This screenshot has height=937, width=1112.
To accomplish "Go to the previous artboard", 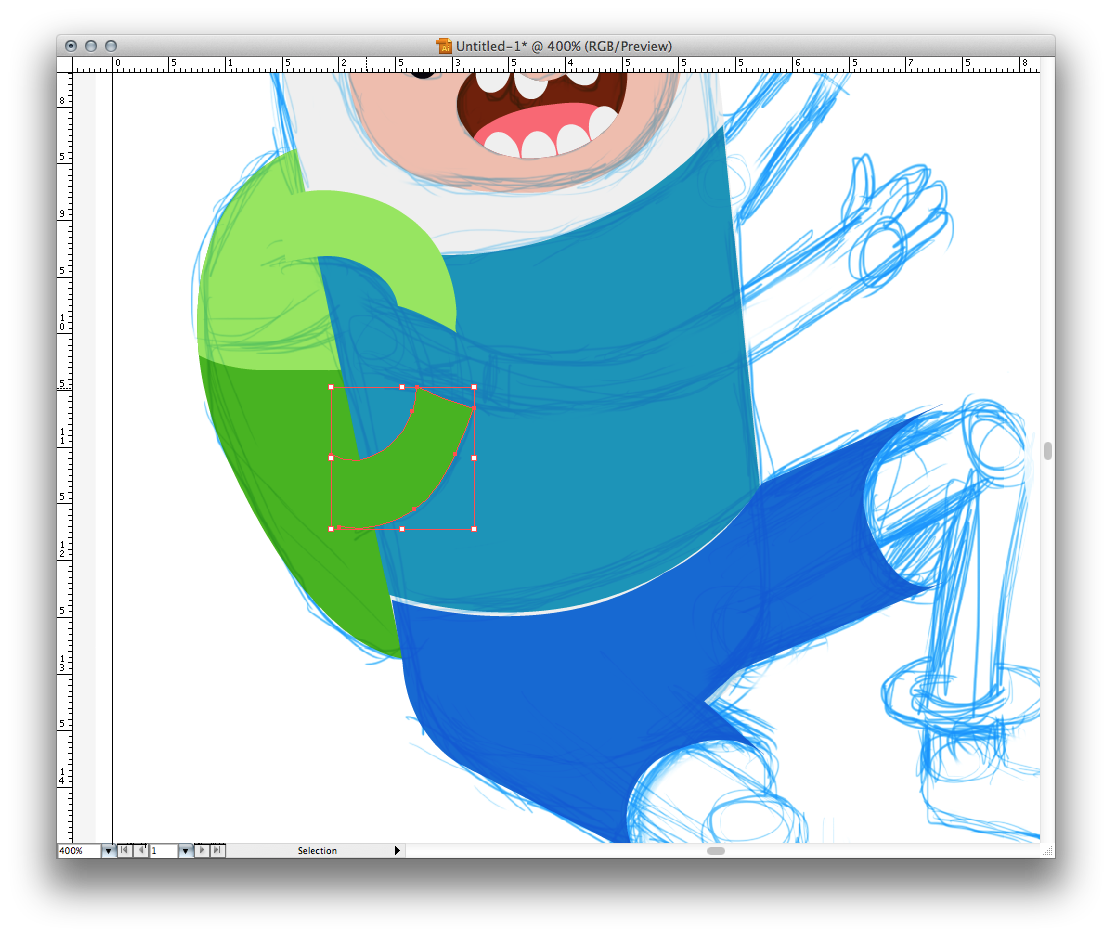I will coord(141,851).
